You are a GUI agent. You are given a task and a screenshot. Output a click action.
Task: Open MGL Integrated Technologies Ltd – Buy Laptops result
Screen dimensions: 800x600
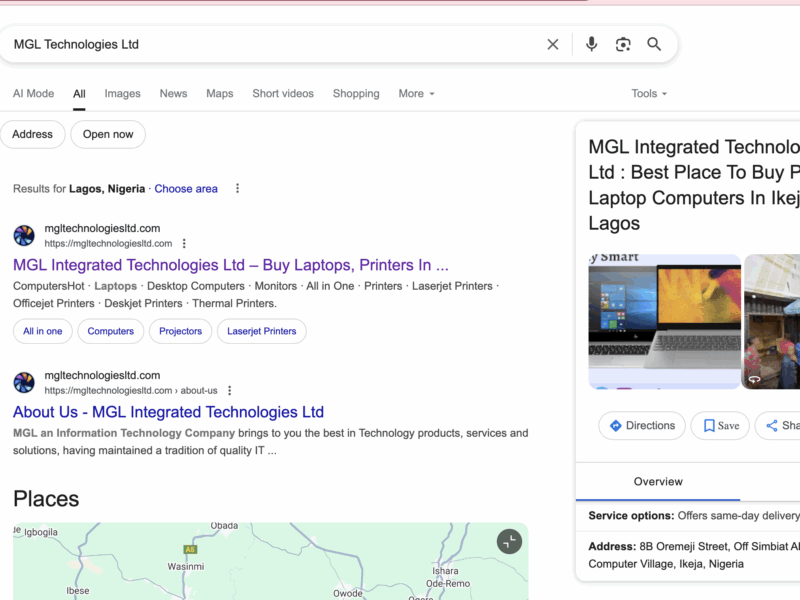(231, 265)
